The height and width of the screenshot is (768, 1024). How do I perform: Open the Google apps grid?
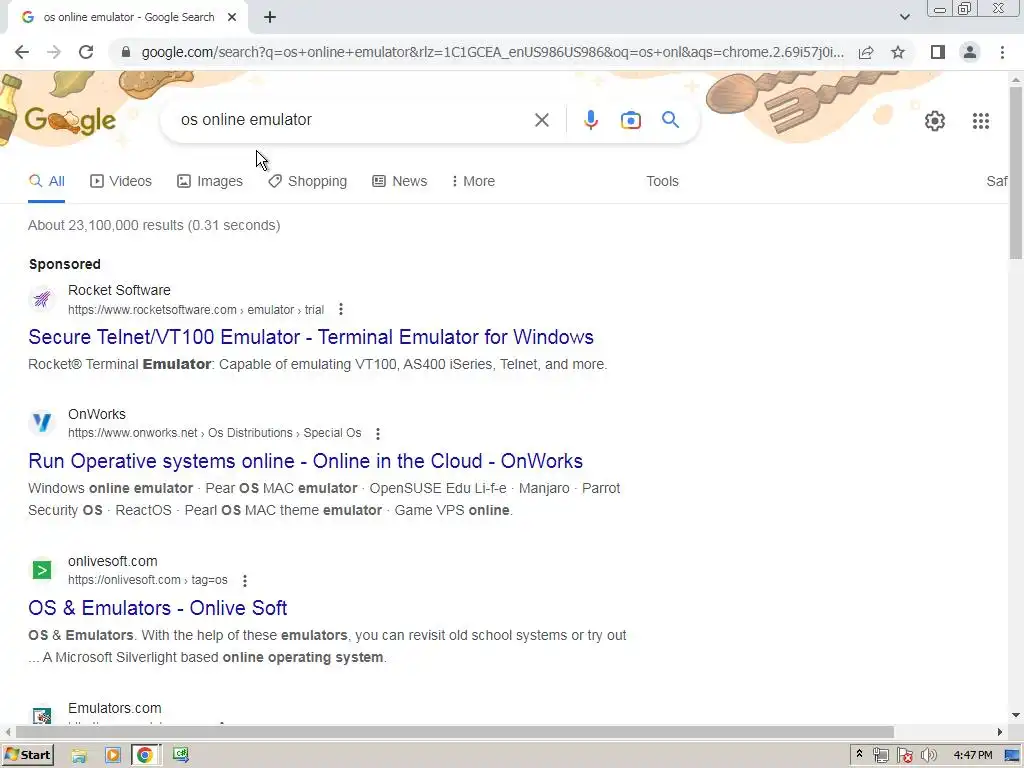pyautogui.click(x=980, y=121)
